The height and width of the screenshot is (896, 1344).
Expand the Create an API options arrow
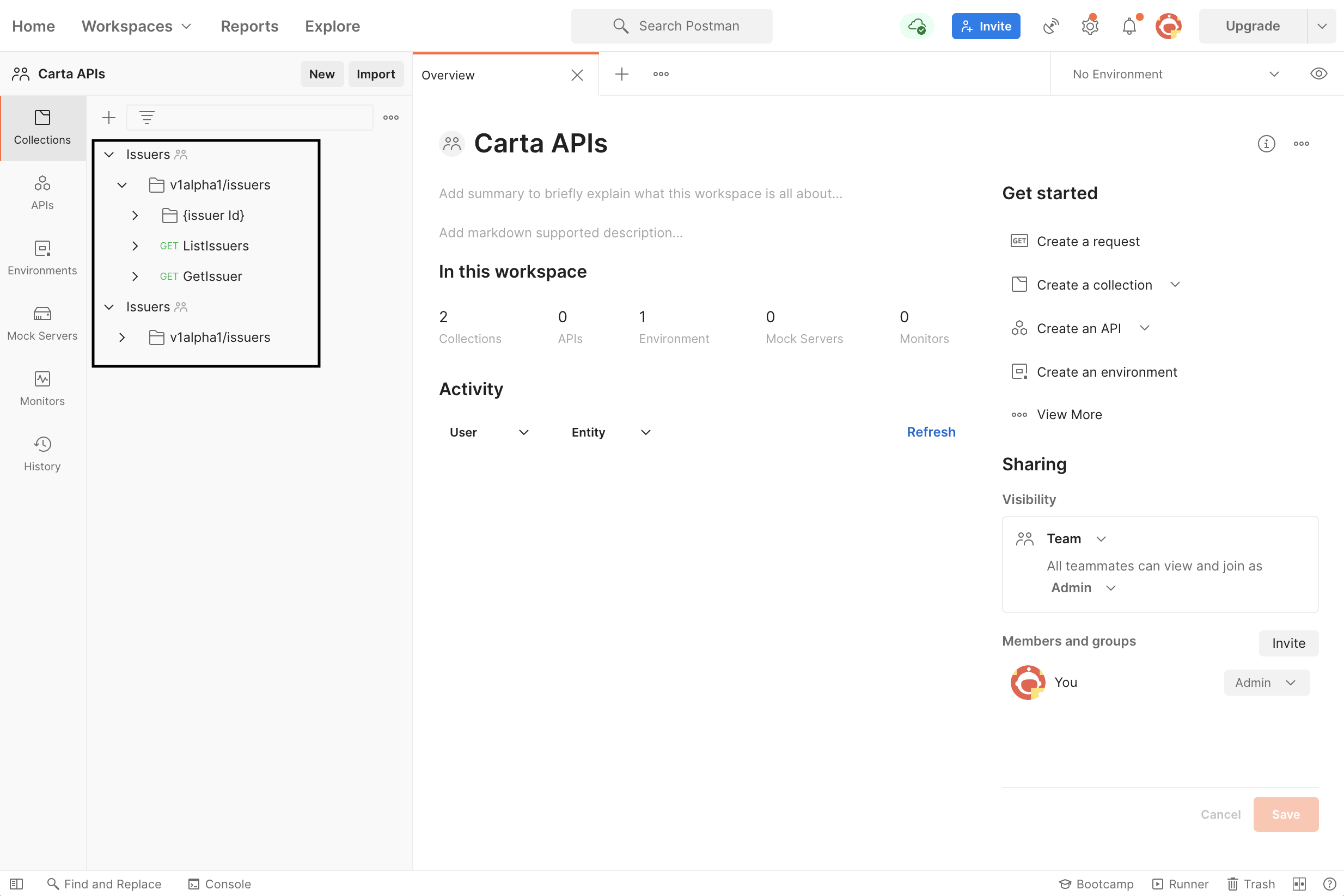tap(1144, 328)
